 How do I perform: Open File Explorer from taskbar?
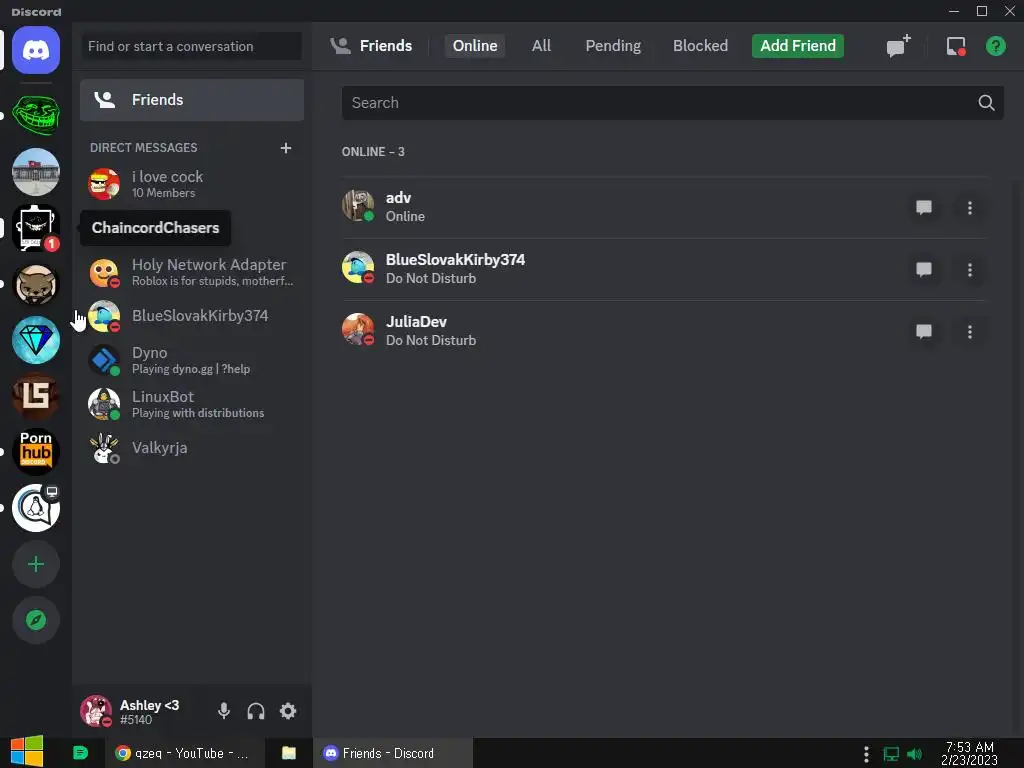(x=289, y=753)
